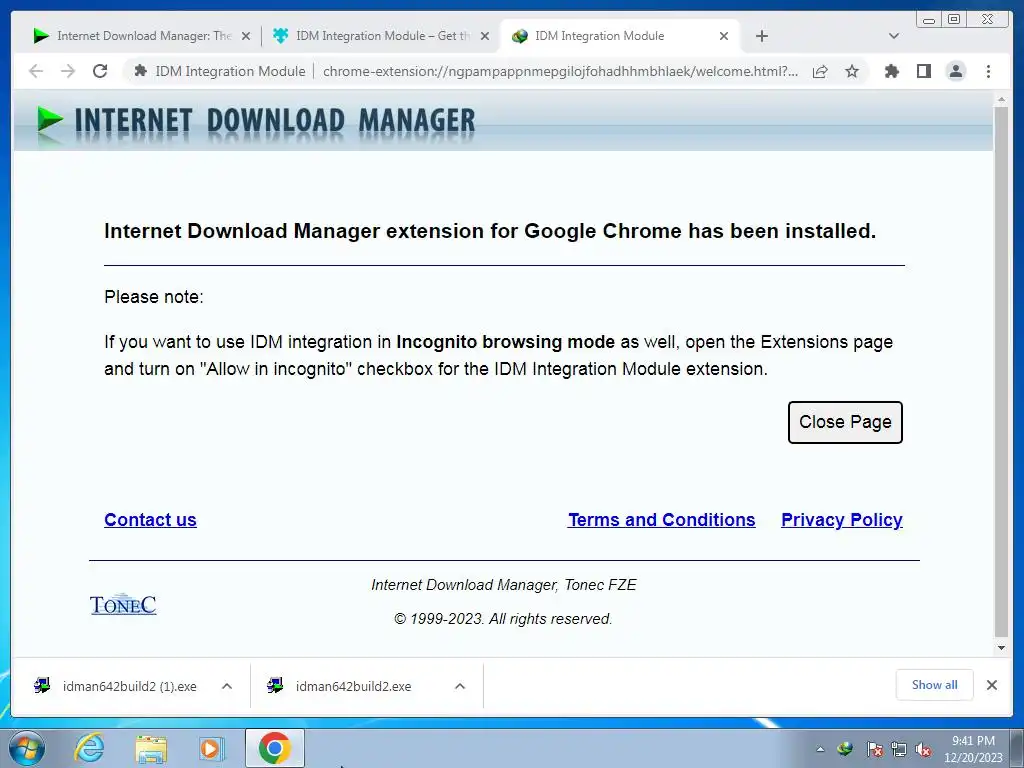
Task: Click the Show desktop strip beside the clock
Action: click(x=1018, y=748)
